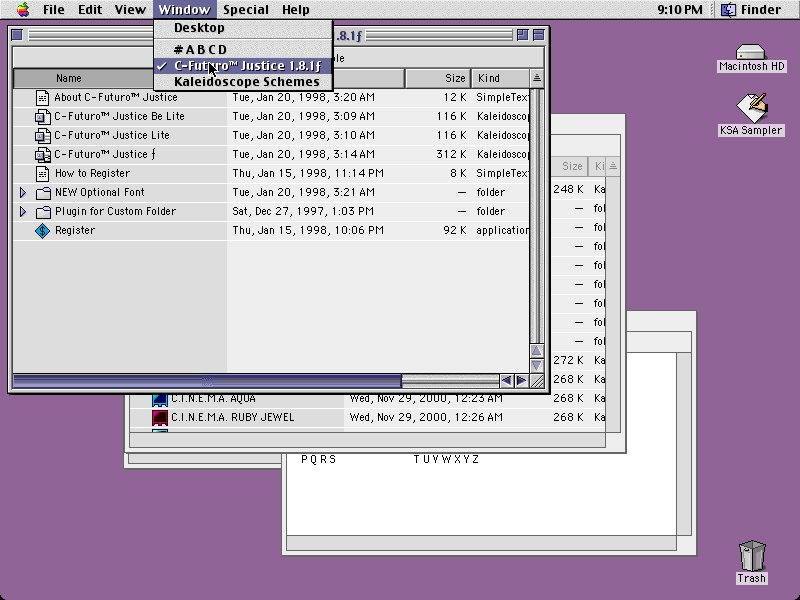
Task: Click the '12 K' size value
Action: tap(455, 97)
